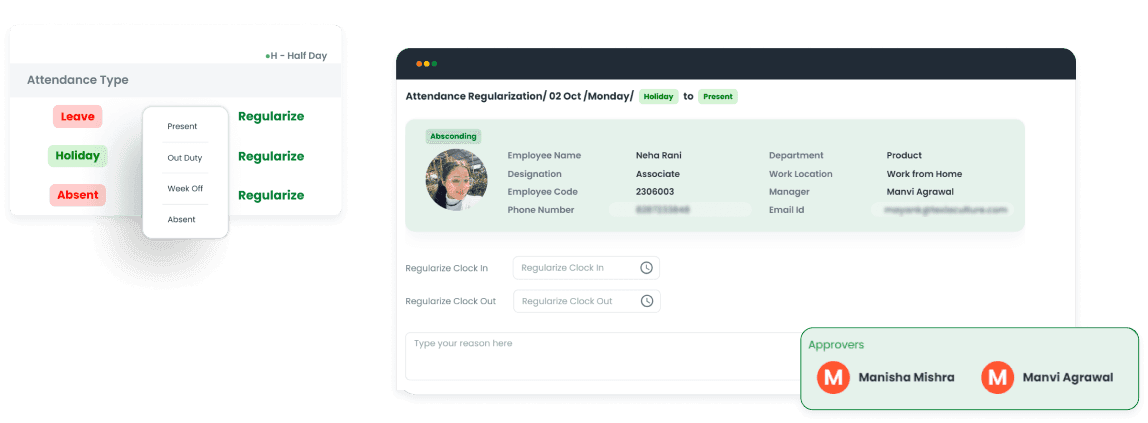Click the Employee Name label
This screenshot has width=1148, height=423.
click(x=544, y=155)
